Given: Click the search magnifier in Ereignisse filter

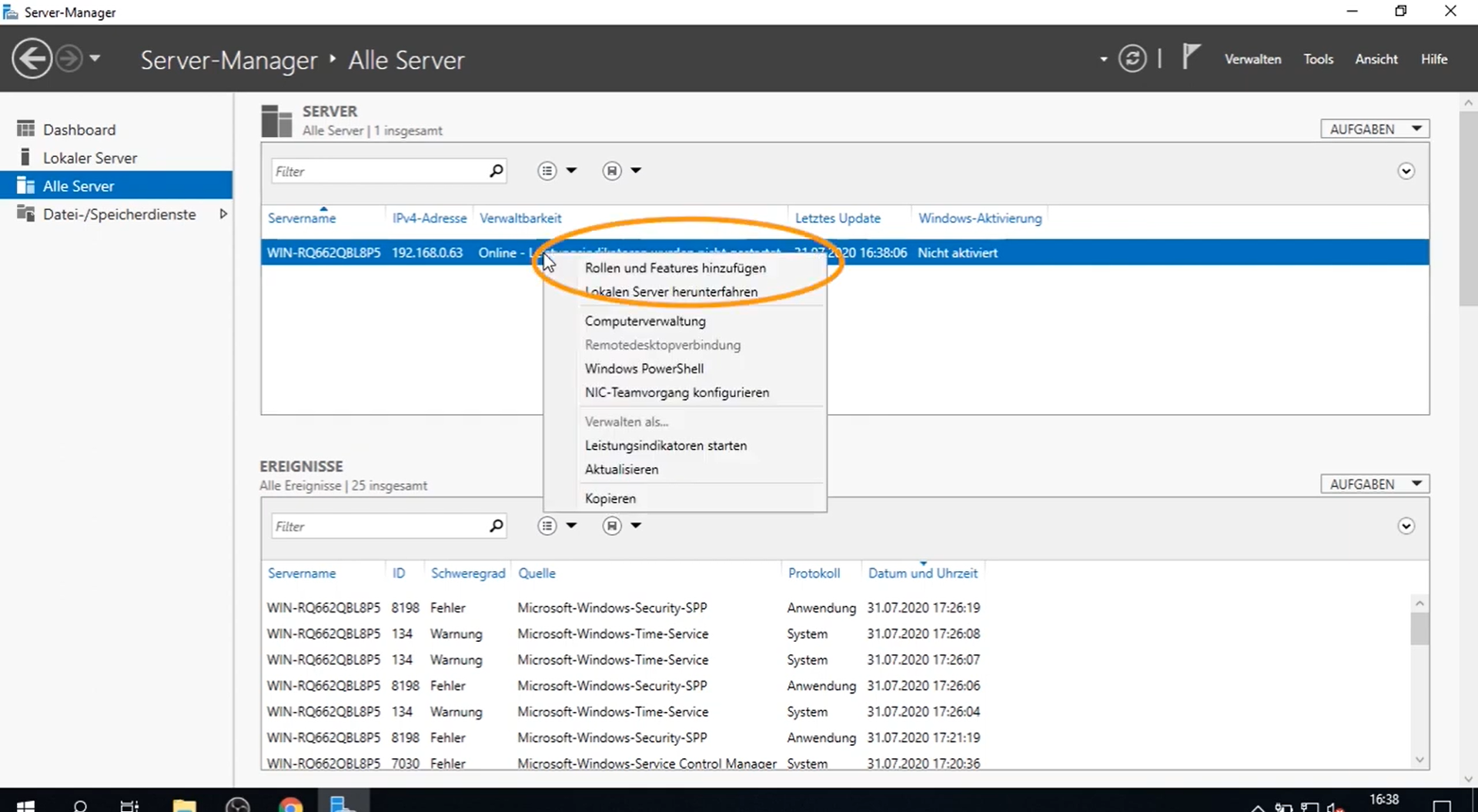Looking at the screenshot, I should point(497,526).
